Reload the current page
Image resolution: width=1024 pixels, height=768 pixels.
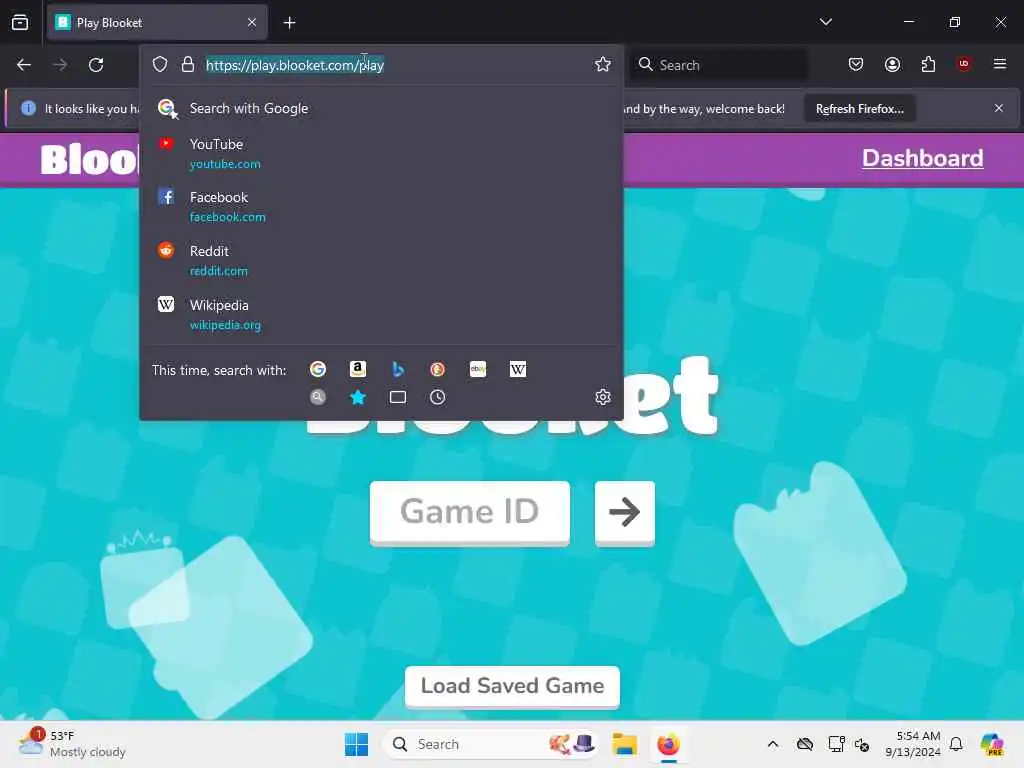96,65
